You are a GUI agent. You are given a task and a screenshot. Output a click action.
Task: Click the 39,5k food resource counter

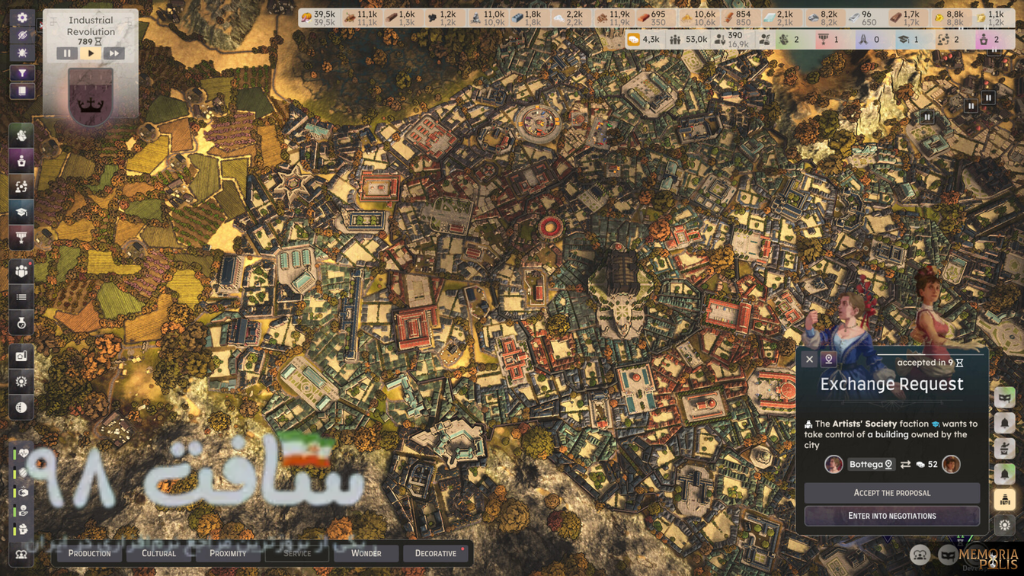pos(318,18)
